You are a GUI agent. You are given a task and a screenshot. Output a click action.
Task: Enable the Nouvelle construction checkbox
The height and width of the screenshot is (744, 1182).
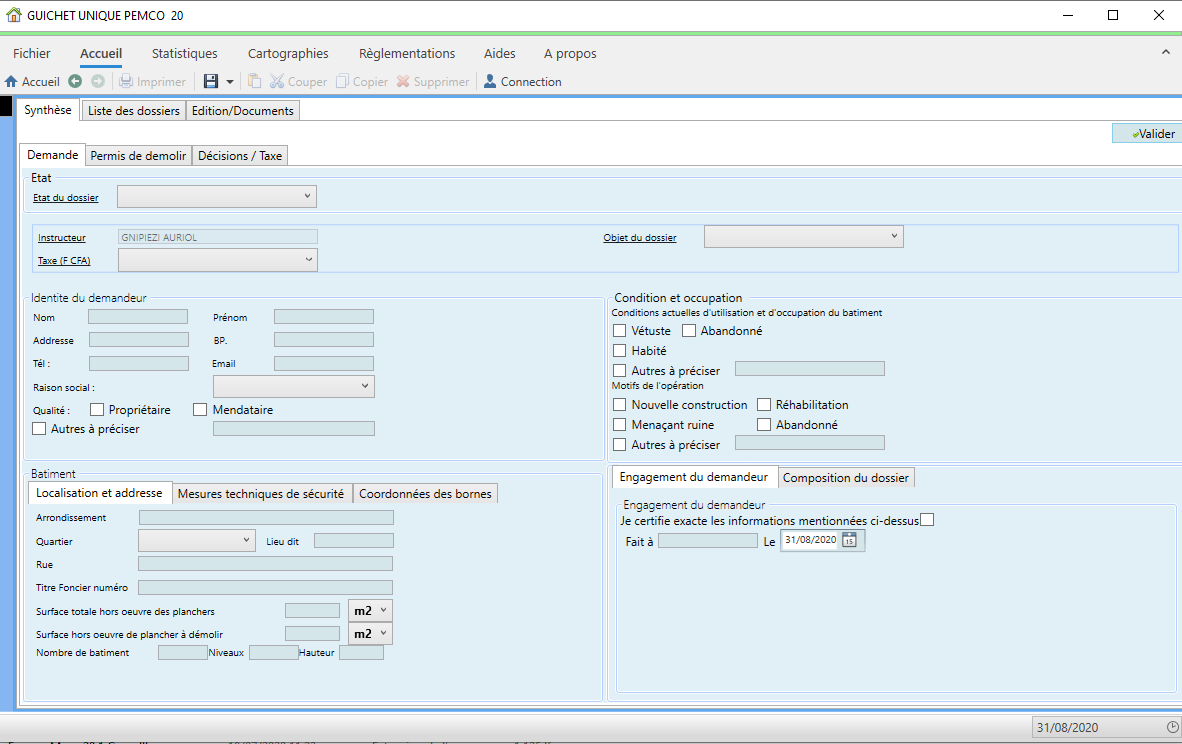point(620,405)
